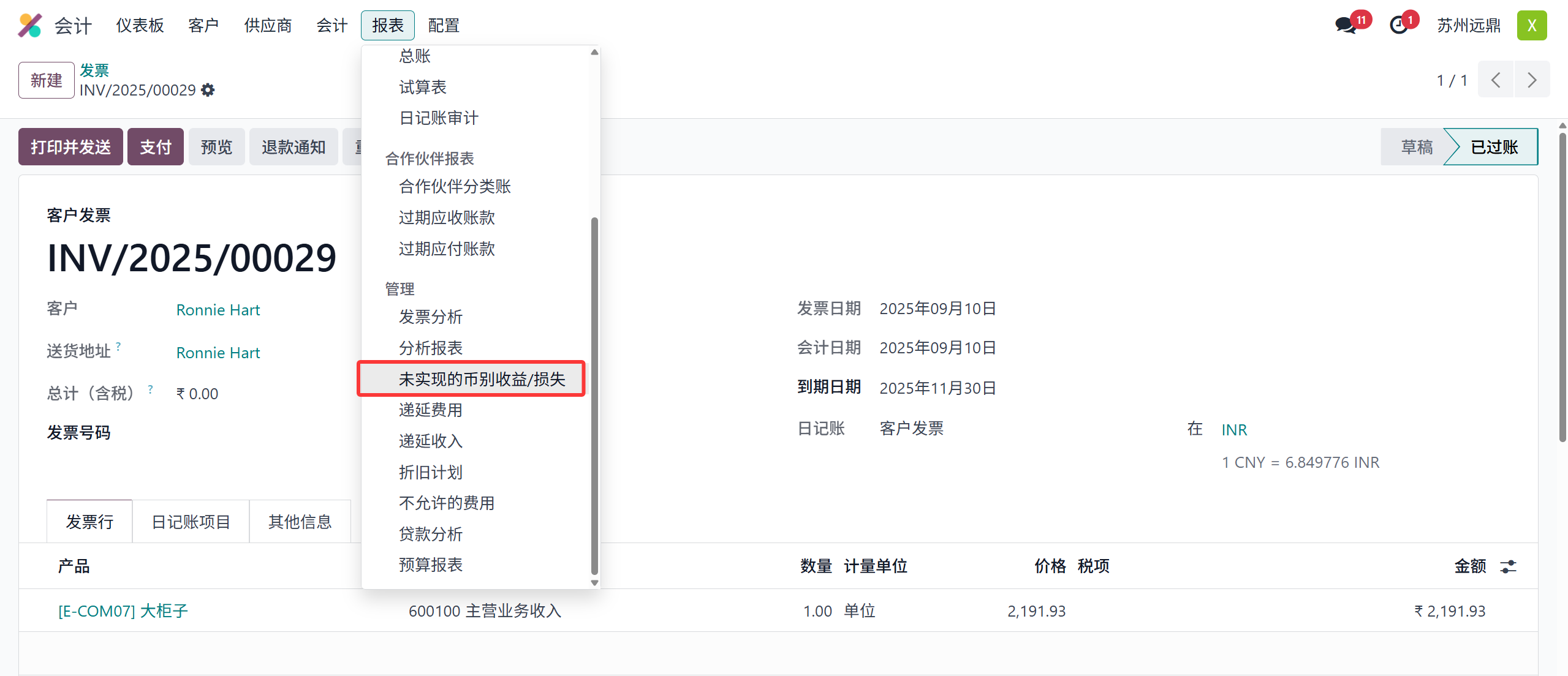Click the green user avatar X
Viewport: 1568px width, 676px height.
pos(1531,26)
